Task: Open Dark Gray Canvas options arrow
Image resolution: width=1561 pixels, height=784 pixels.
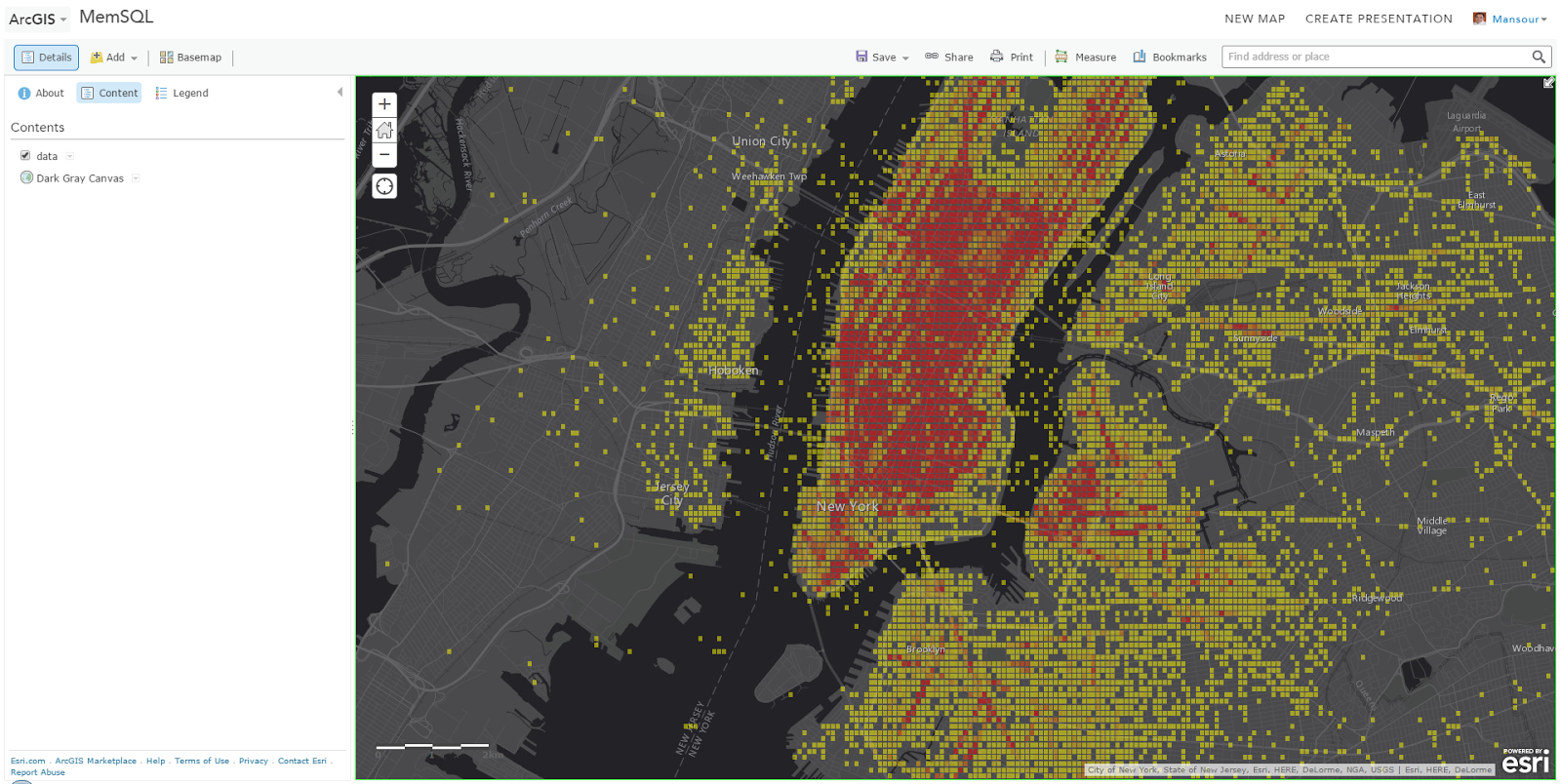Action: click(136, 178)
